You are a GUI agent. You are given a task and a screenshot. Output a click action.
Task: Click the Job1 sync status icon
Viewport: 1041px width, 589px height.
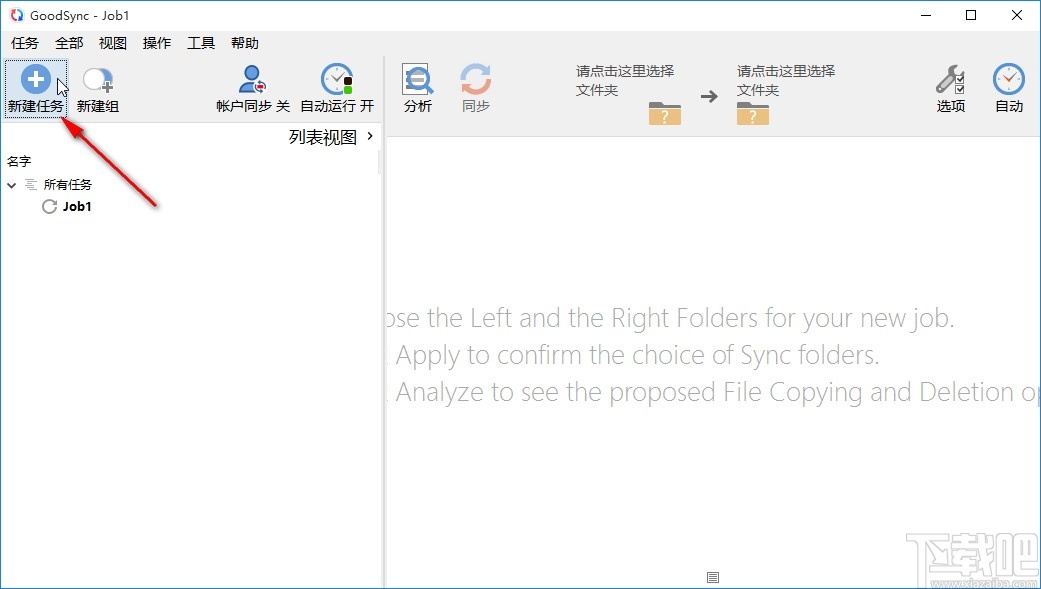pos(49,207)
